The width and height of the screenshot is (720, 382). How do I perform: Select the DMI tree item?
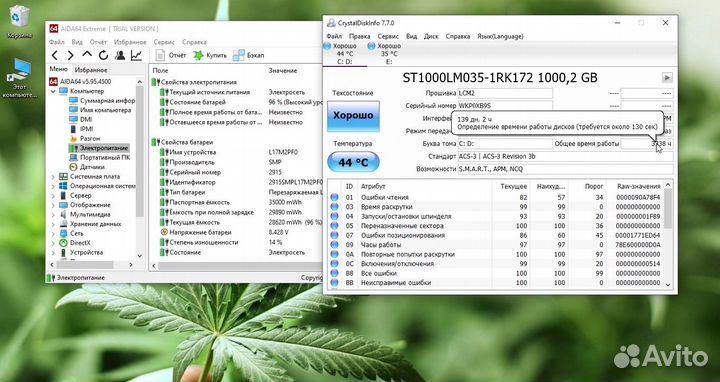(81, 119)
